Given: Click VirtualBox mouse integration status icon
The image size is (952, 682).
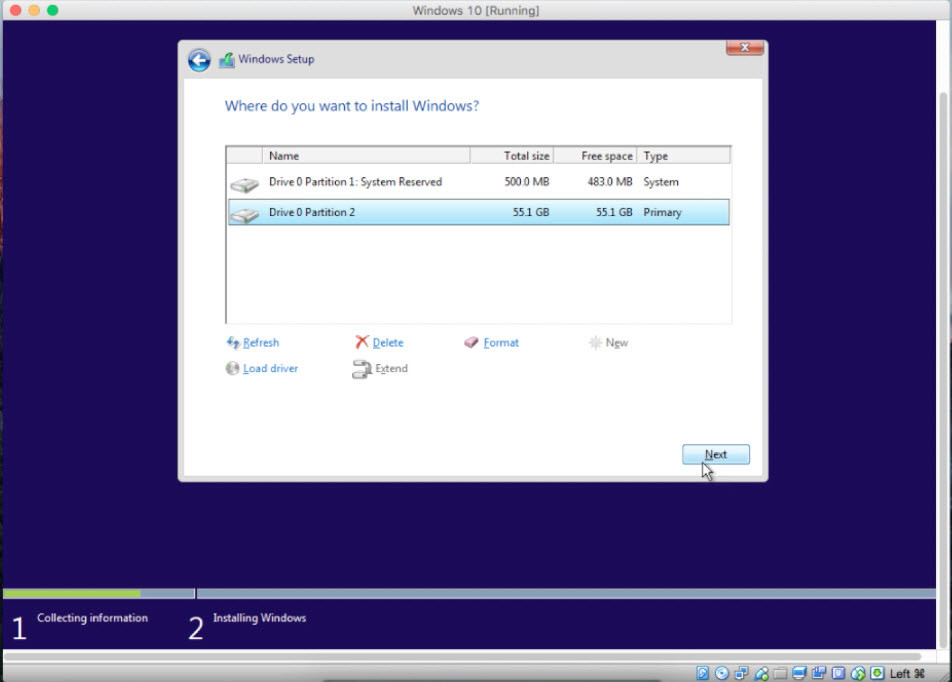Looking at the screenshot, I should (858, 673).
